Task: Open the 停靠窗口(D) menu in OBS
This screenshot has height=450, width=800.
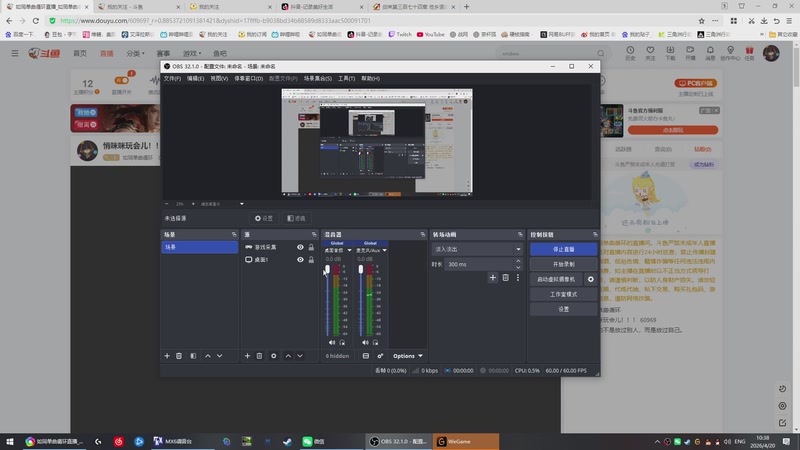Action: click(x=248, y=79)
